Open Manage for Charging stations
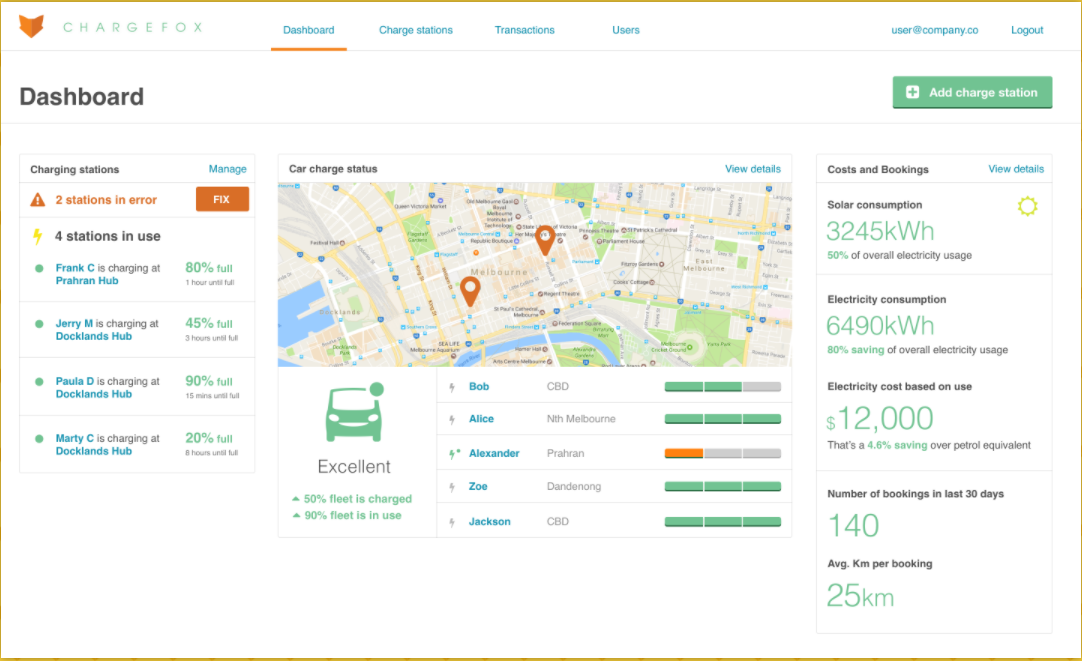The height and width of the screenshot is (661, 1082). 227,169
